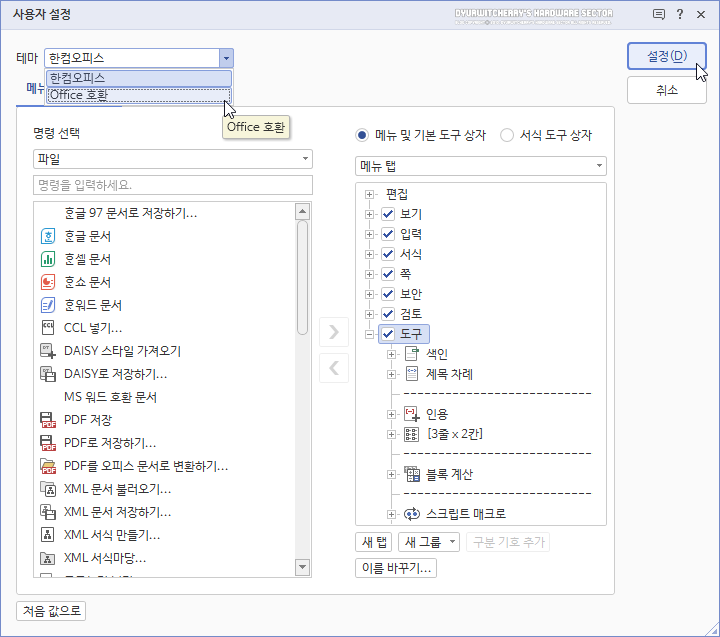This screenshot has height=637, width=720.
Task: Select 훈글 97 문서로 저장하기 command
Action: (x=130, y=213)
